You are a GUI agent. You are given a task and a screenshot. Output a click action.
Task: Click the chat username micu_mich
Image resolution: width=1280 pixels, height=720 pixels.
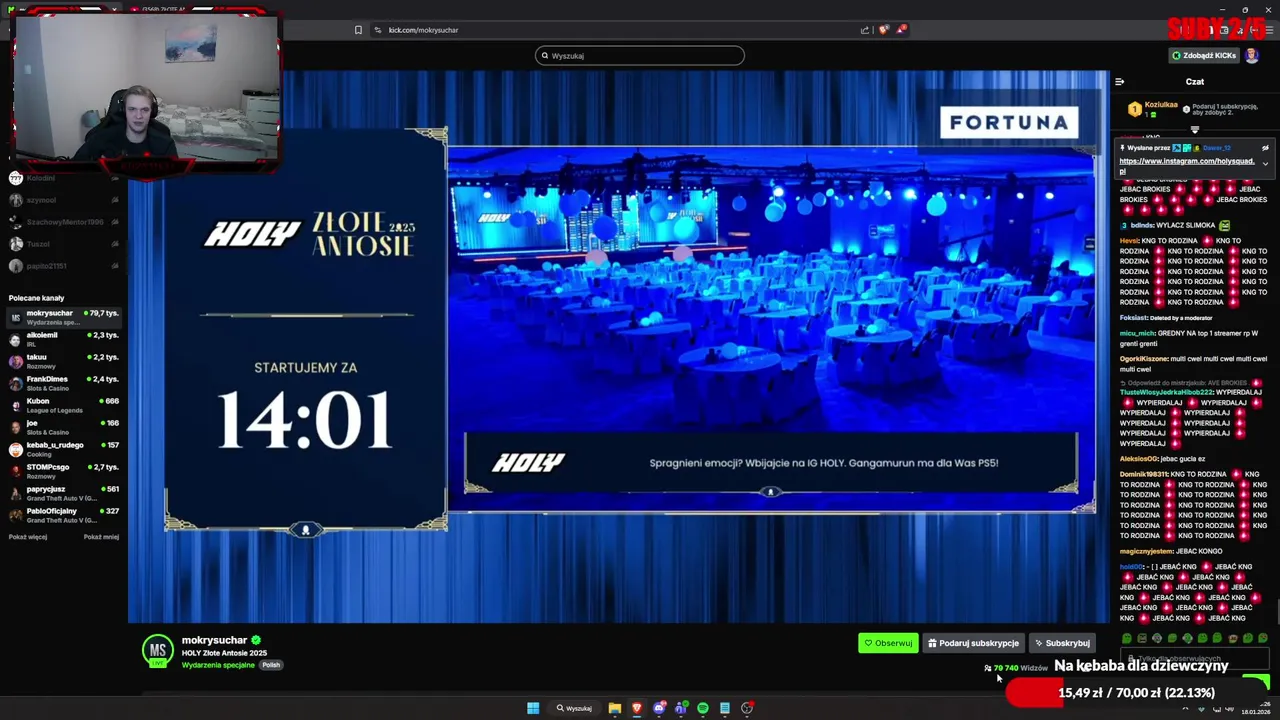pyautogui.click(x=1137, y=333)
